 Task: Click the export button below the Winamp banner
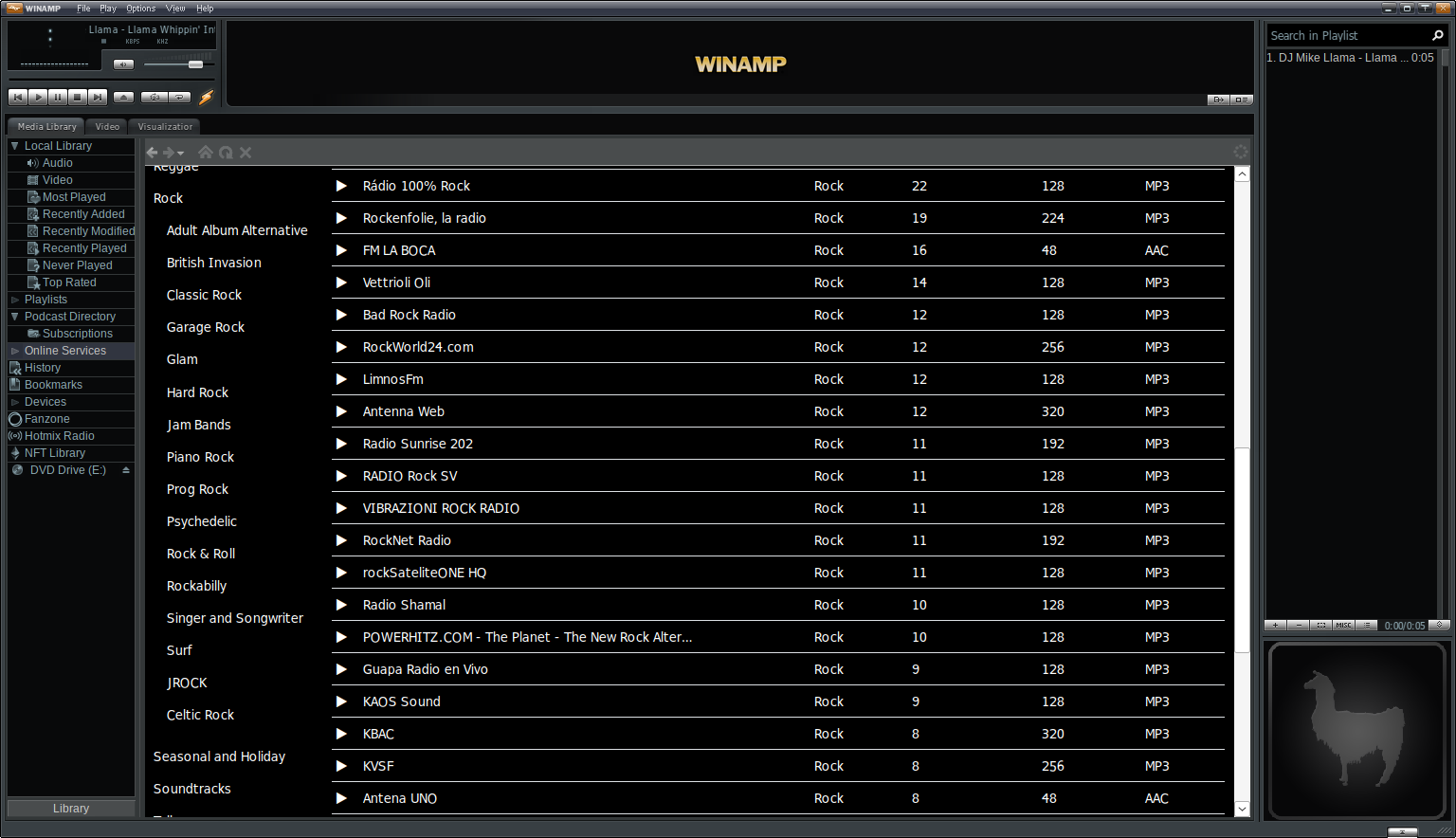tap(1219, 100)
